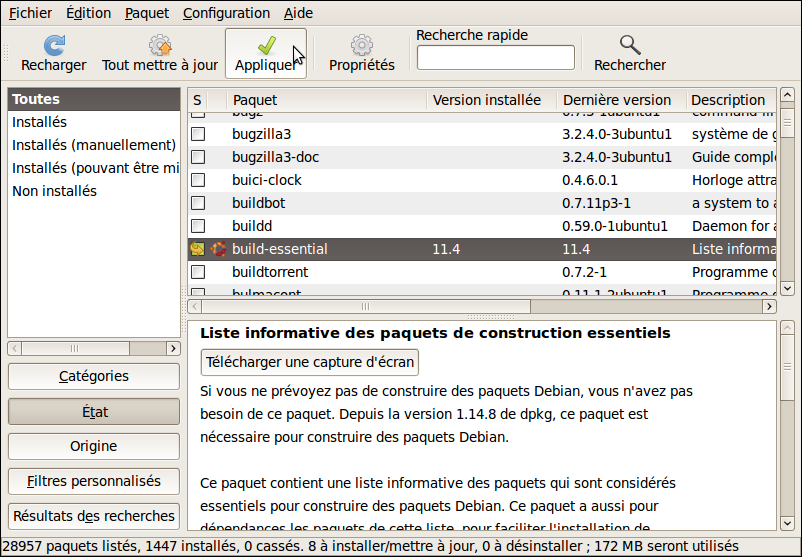Sort by Version installée column header

pyautogui.click(x=487, y=100)
